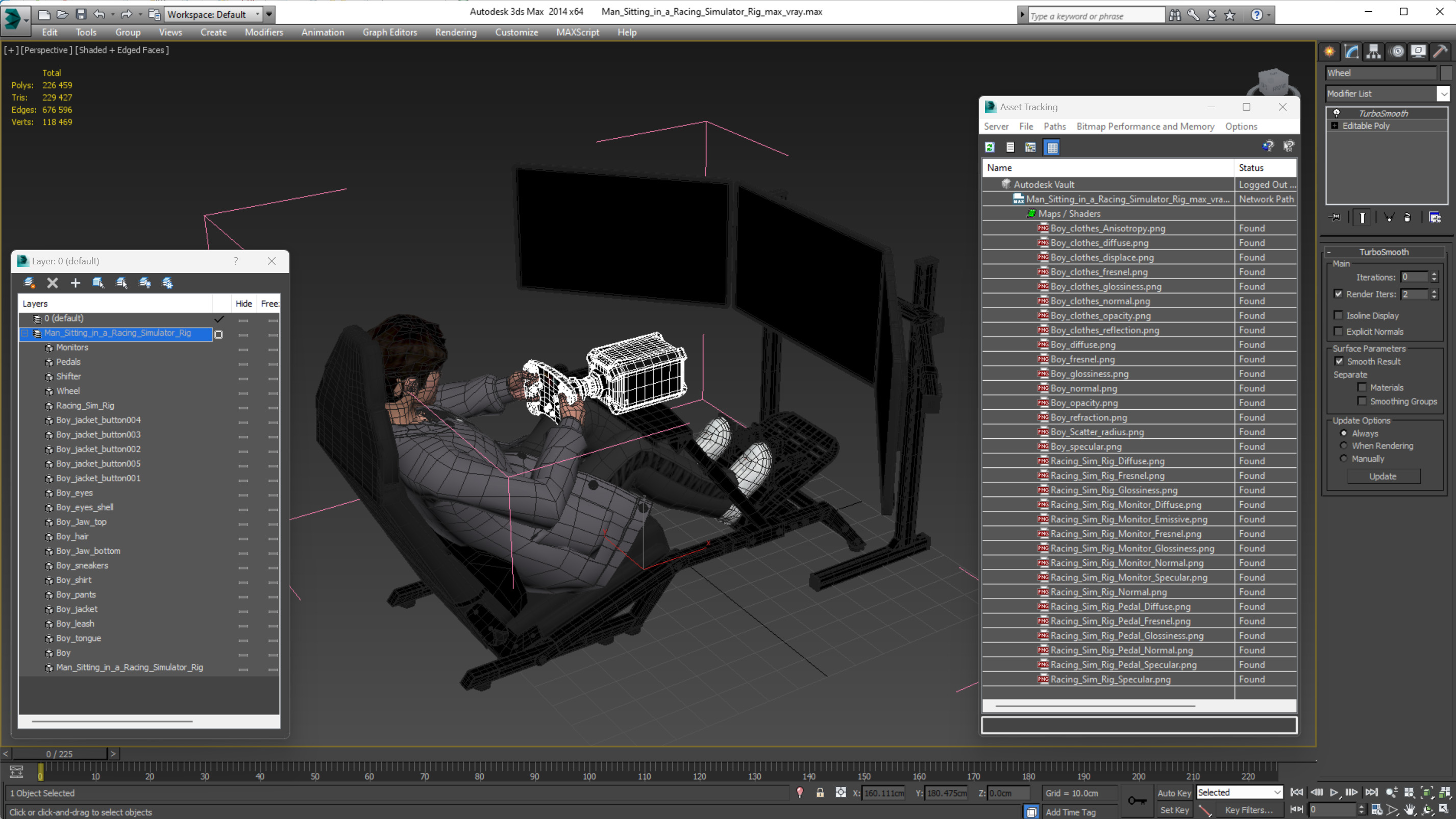
Task: Click Pin Stack icon under modifier stack
Action: (x=1335, y=217)
